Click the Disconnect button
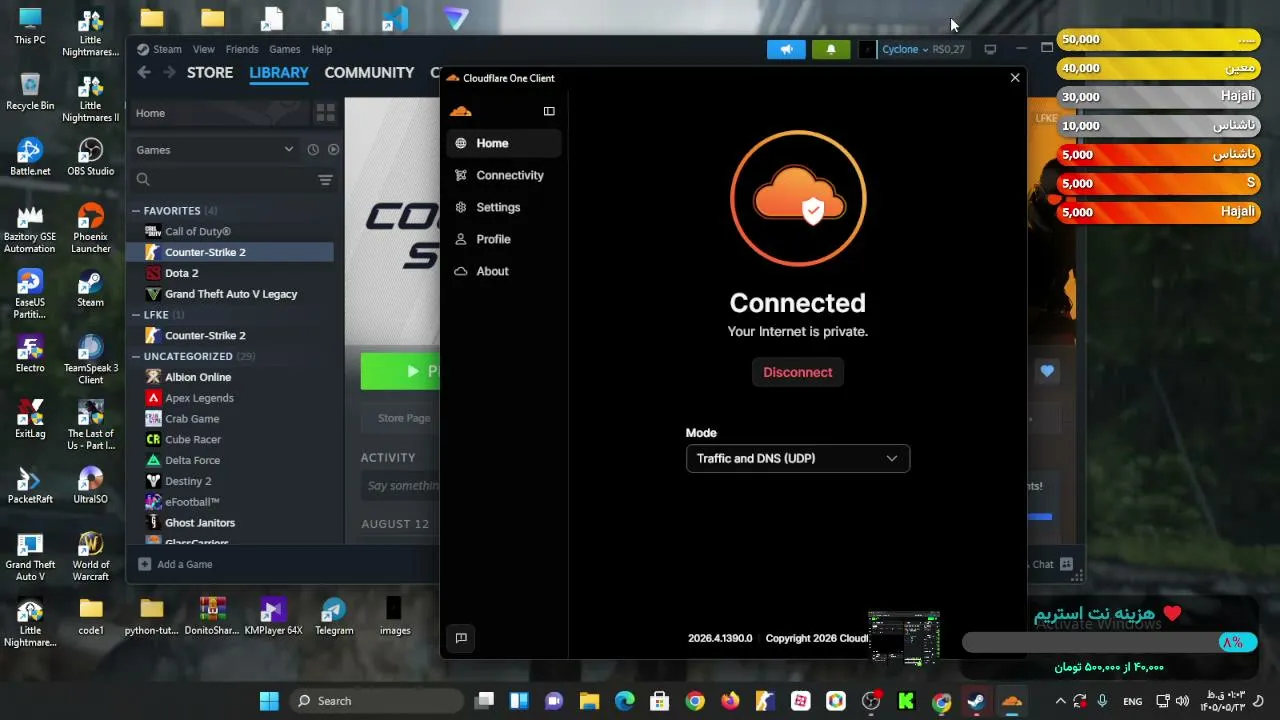 [x=798, y=372]
